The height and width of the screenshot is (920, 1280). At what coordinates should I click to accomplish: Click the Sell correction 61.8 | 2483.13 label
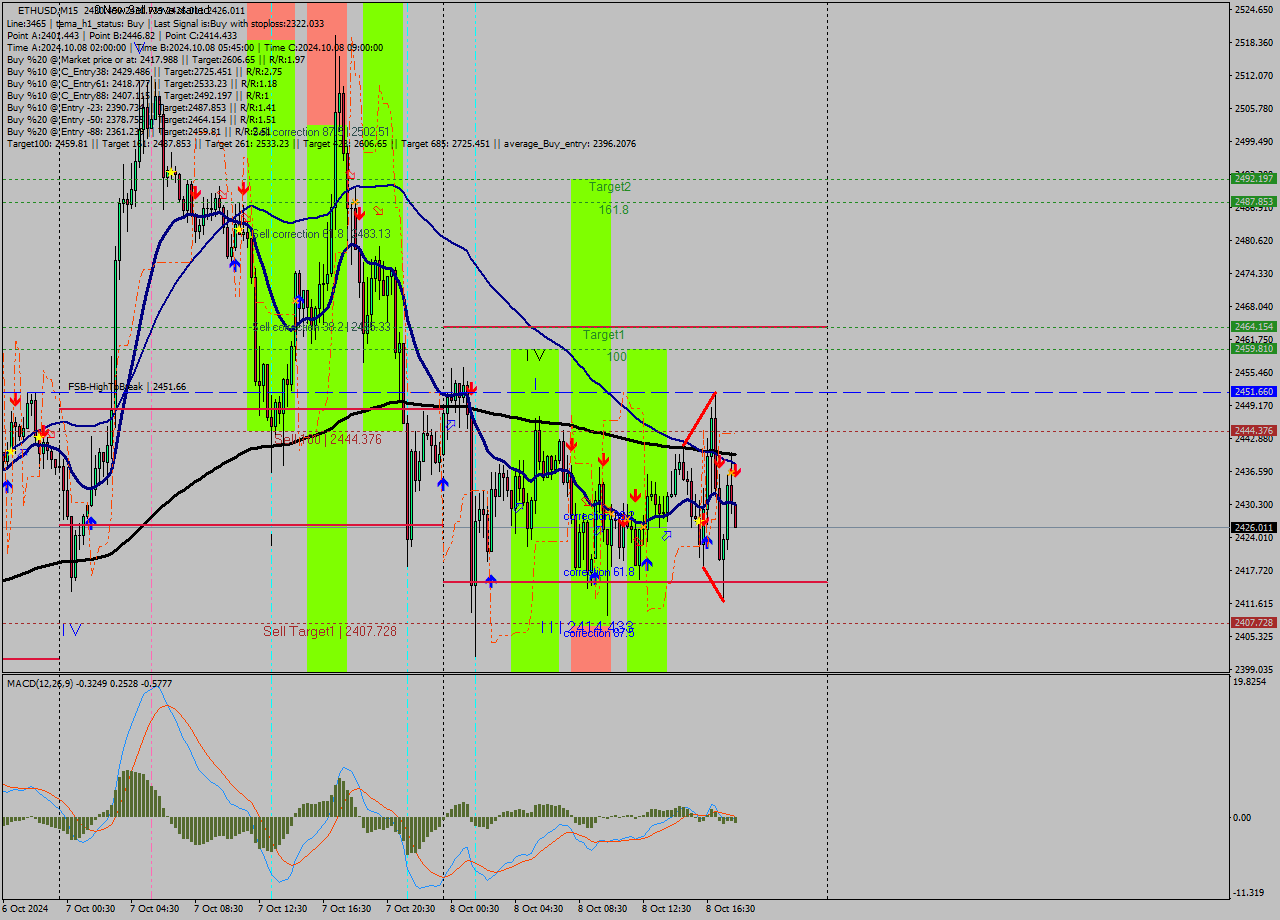(321, 234)
